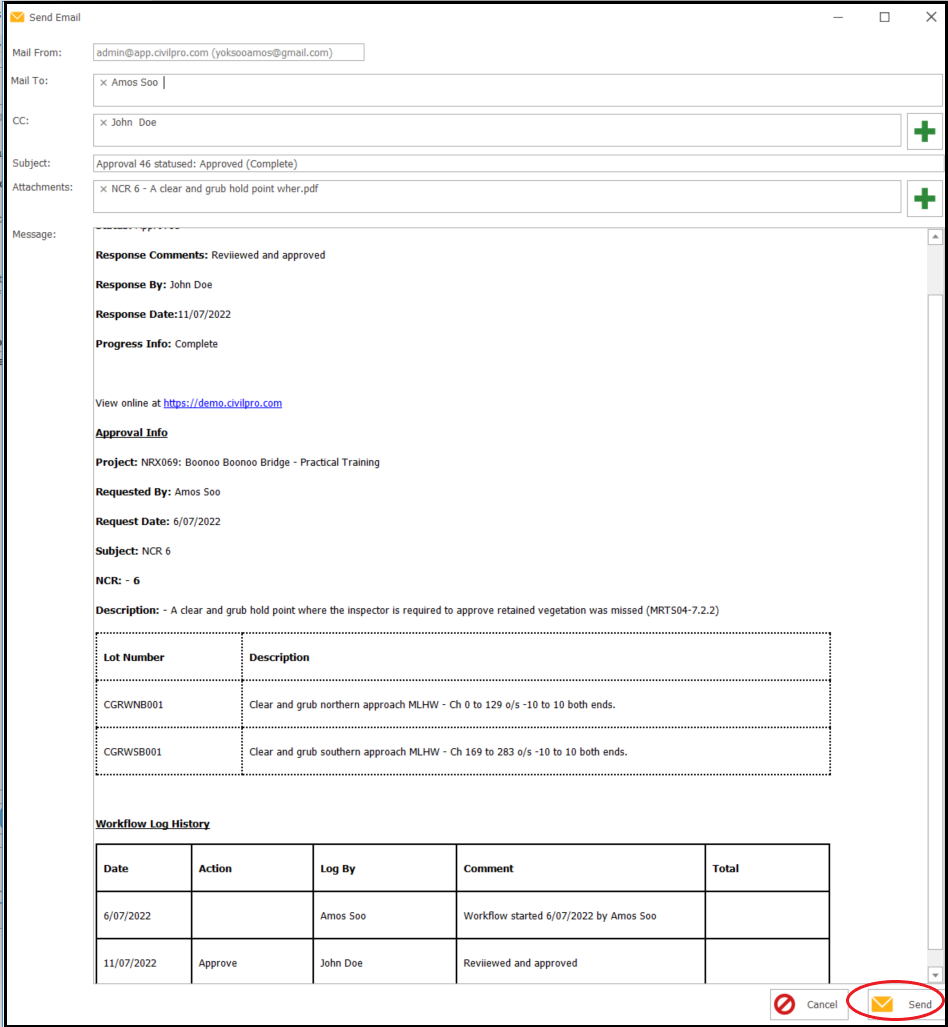Click the CGRWNB001 lot number cell
Screen dimensions: 948x1027
point(134,705)
